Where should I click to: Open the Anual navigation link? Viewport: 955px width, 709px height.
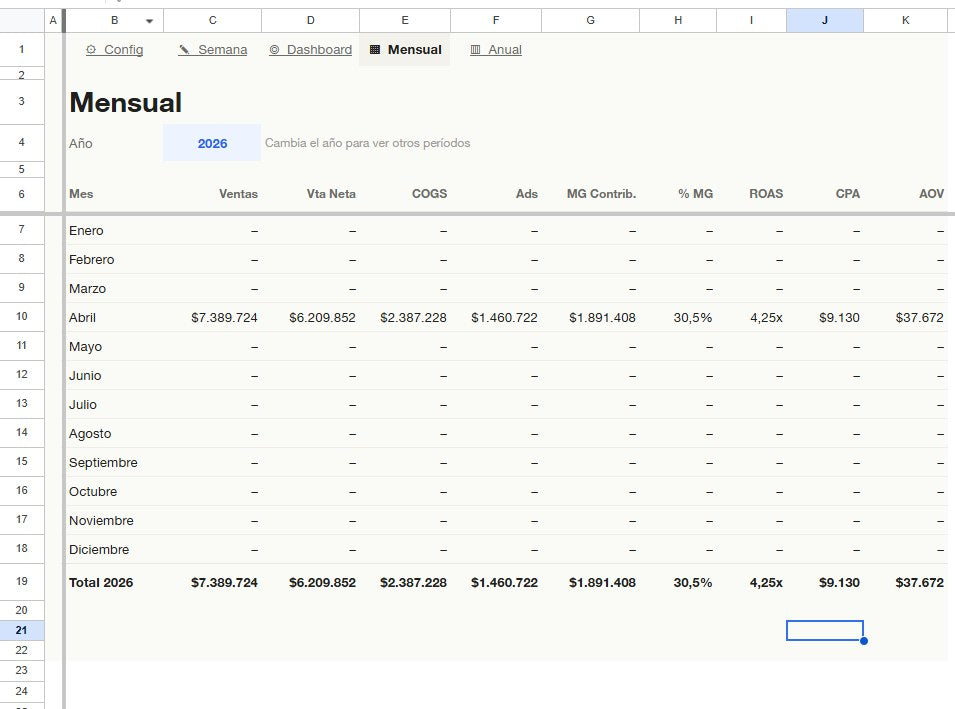point(496,49)
